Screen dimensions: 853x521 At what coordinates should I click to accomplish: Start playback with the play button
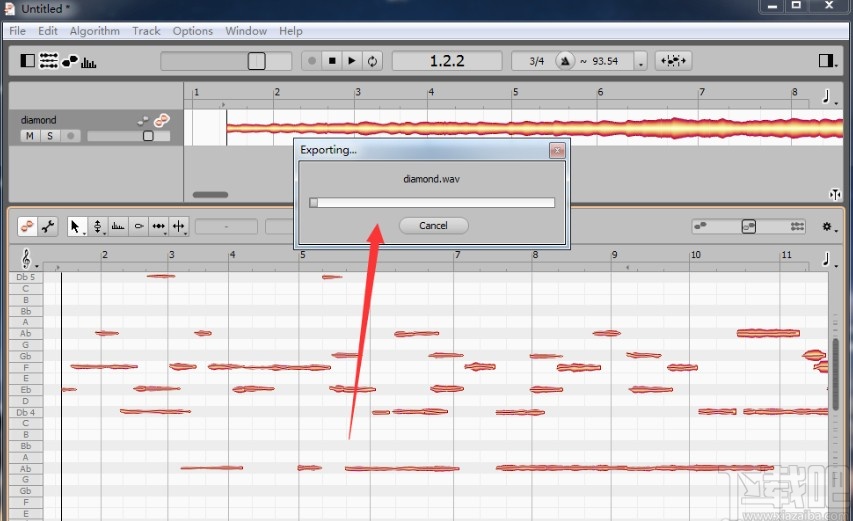352,60
